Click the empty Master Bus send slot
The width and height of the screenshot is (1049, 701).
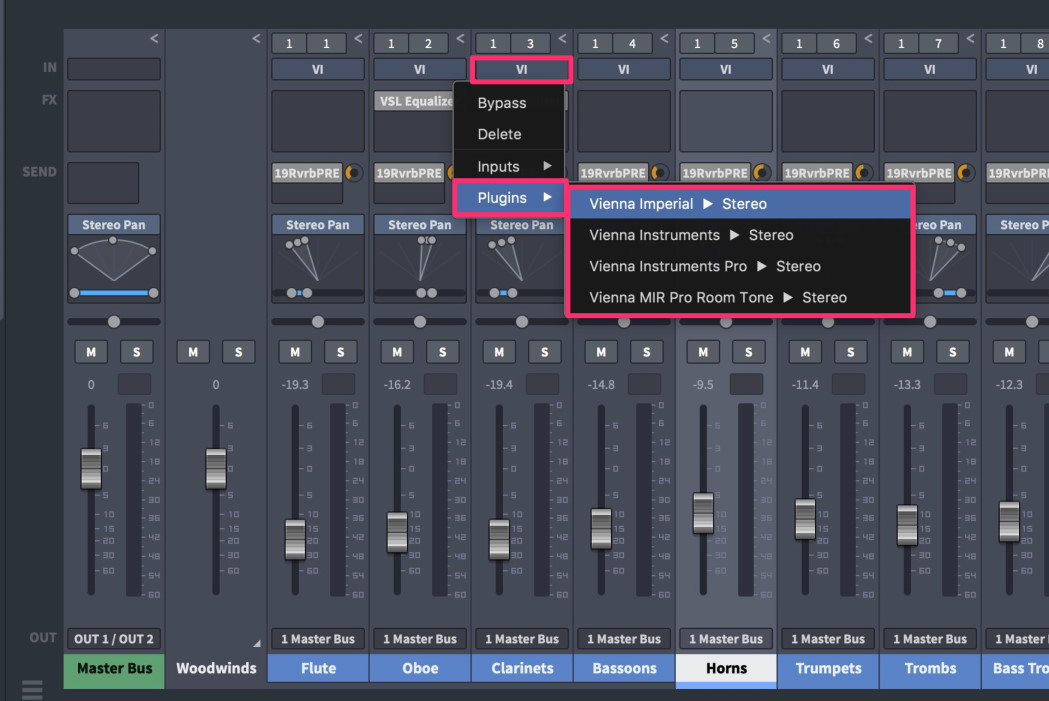tap(103, 183)
